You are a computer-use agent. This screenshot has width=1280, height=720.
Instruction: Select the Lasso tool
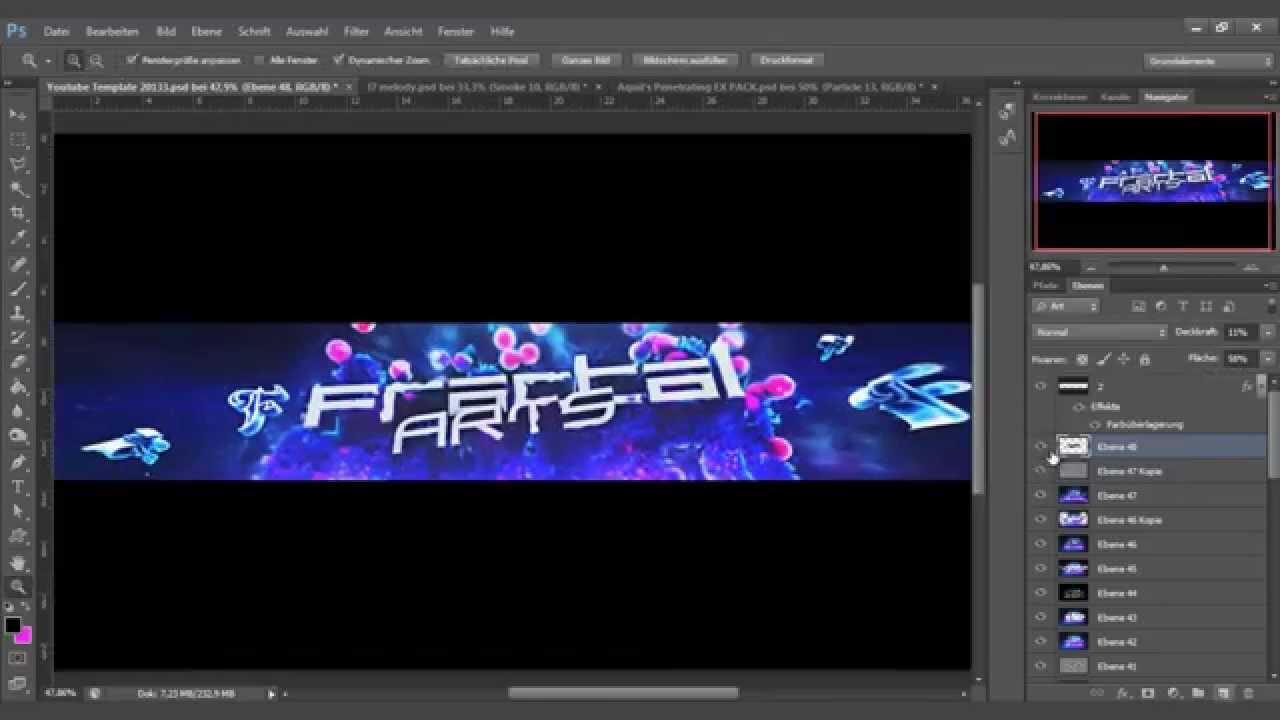18,164
